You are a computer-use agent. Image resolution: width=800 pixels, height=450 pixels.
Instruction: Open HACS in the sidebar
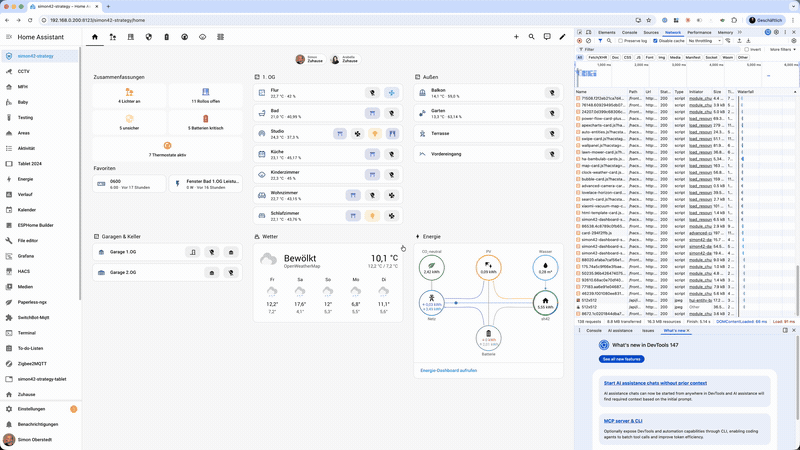pyautogui.click(x=41, y=271)
